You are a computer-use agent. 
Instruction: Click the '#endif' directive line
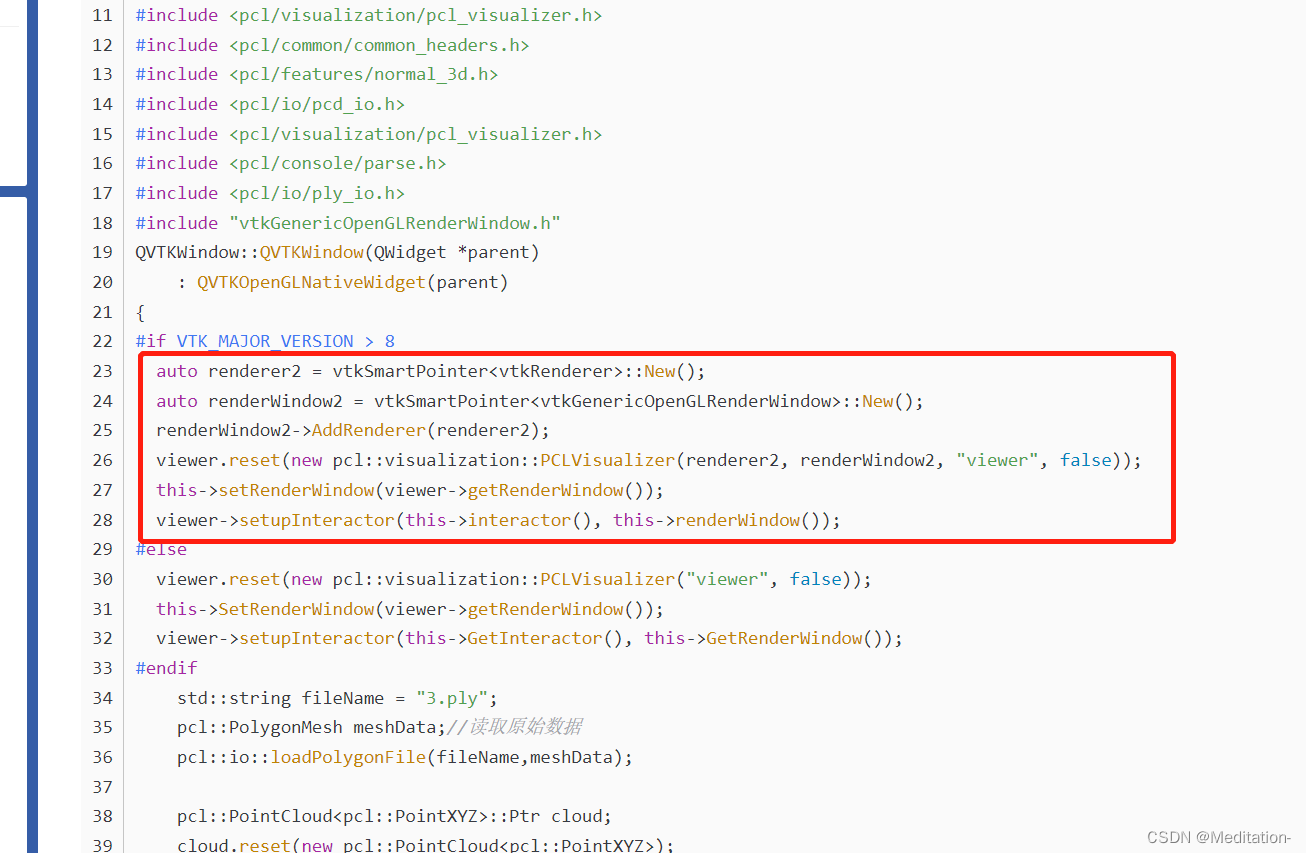click(166, 668)
